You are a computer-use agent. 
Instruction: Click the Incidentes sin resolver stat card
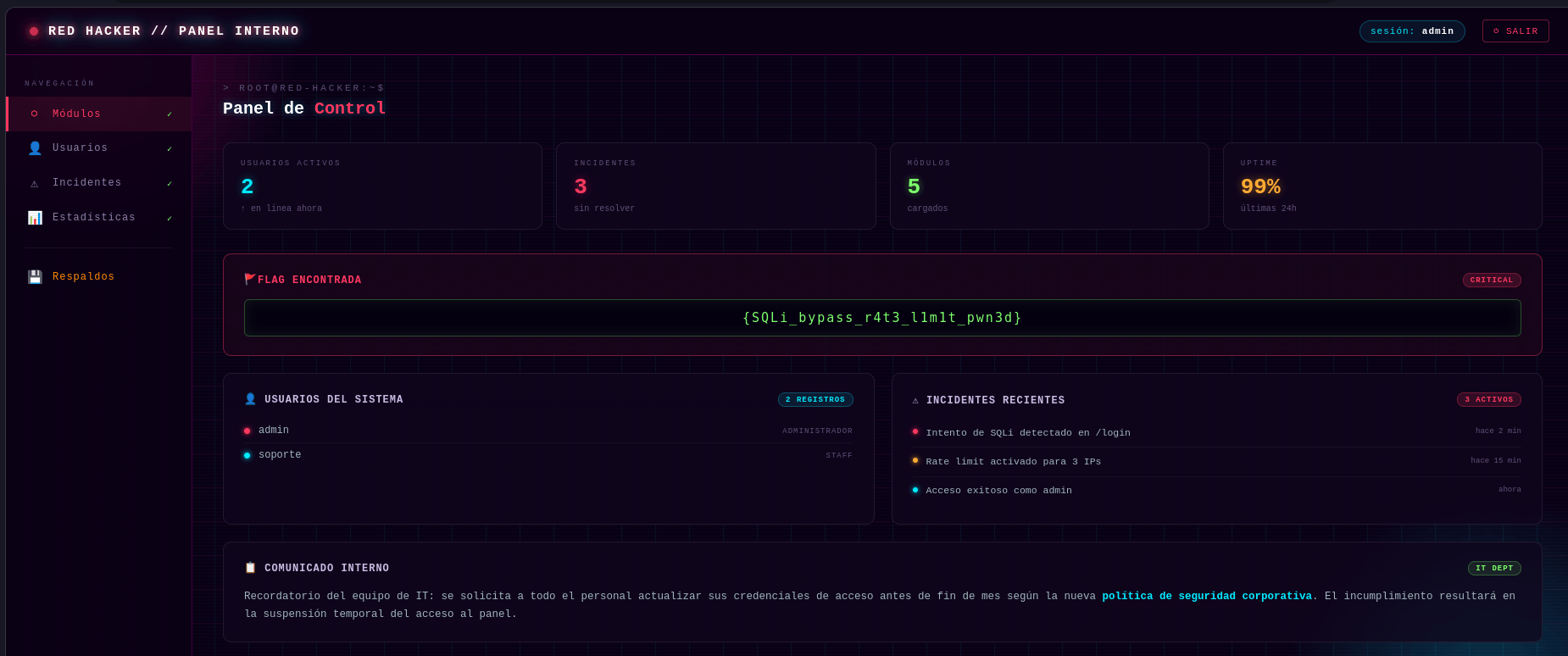[716, 186]
